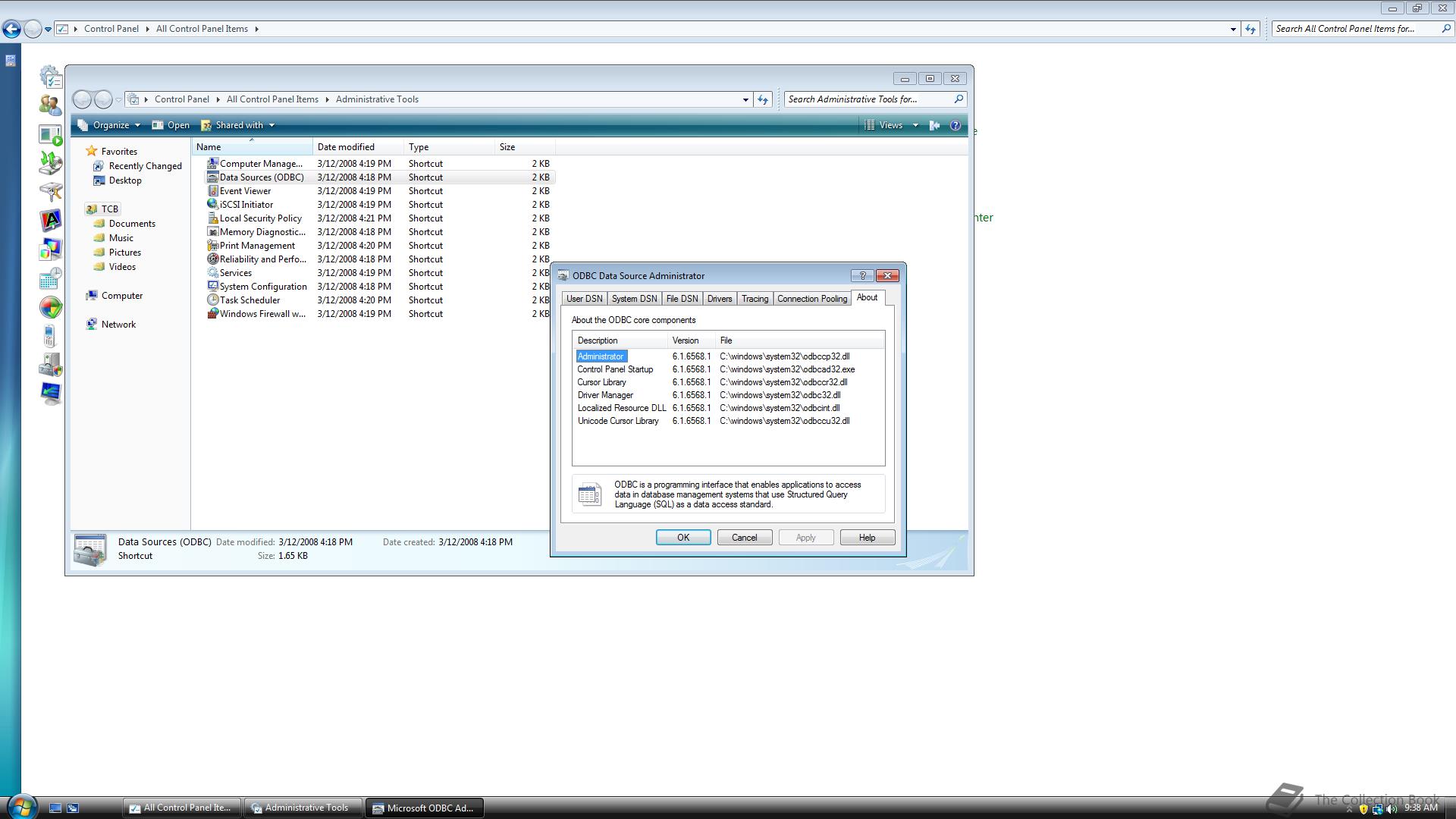
Task: Click the Reliability and Performance monitor icon
Action: click(x=213, y=259)
